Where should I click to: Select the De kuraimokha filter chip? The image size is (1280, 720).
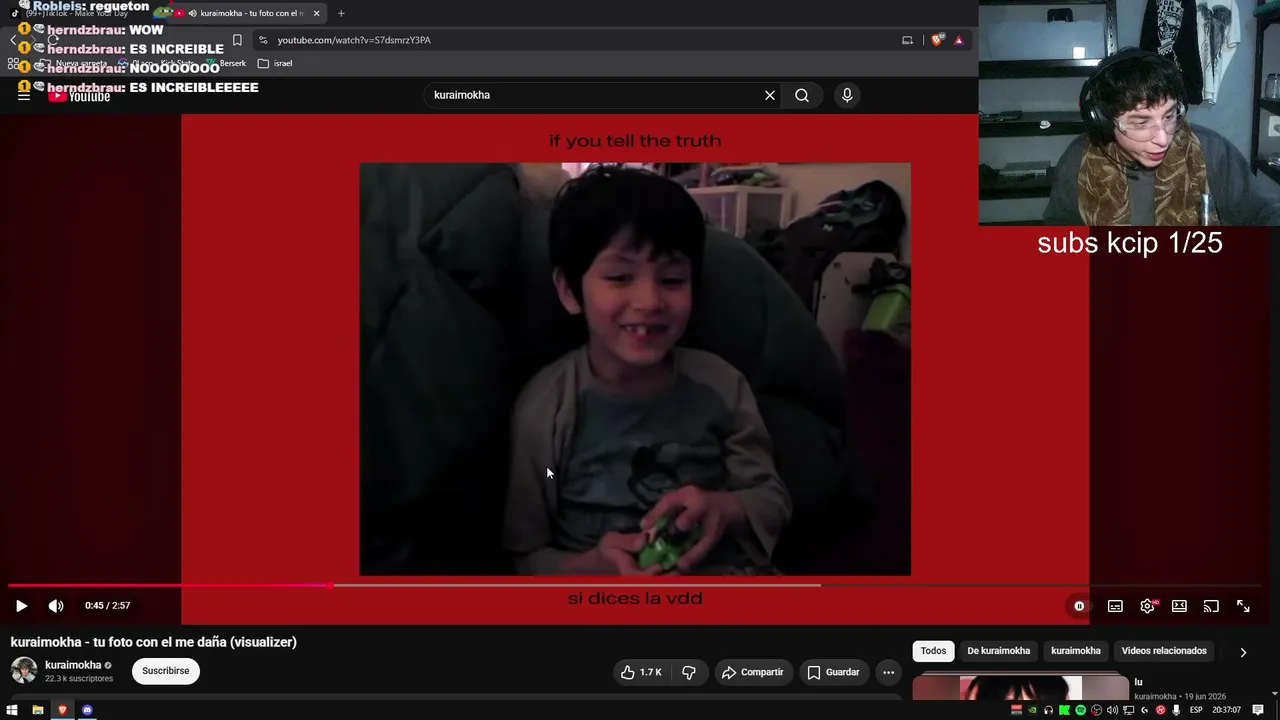tap(998, 651)
